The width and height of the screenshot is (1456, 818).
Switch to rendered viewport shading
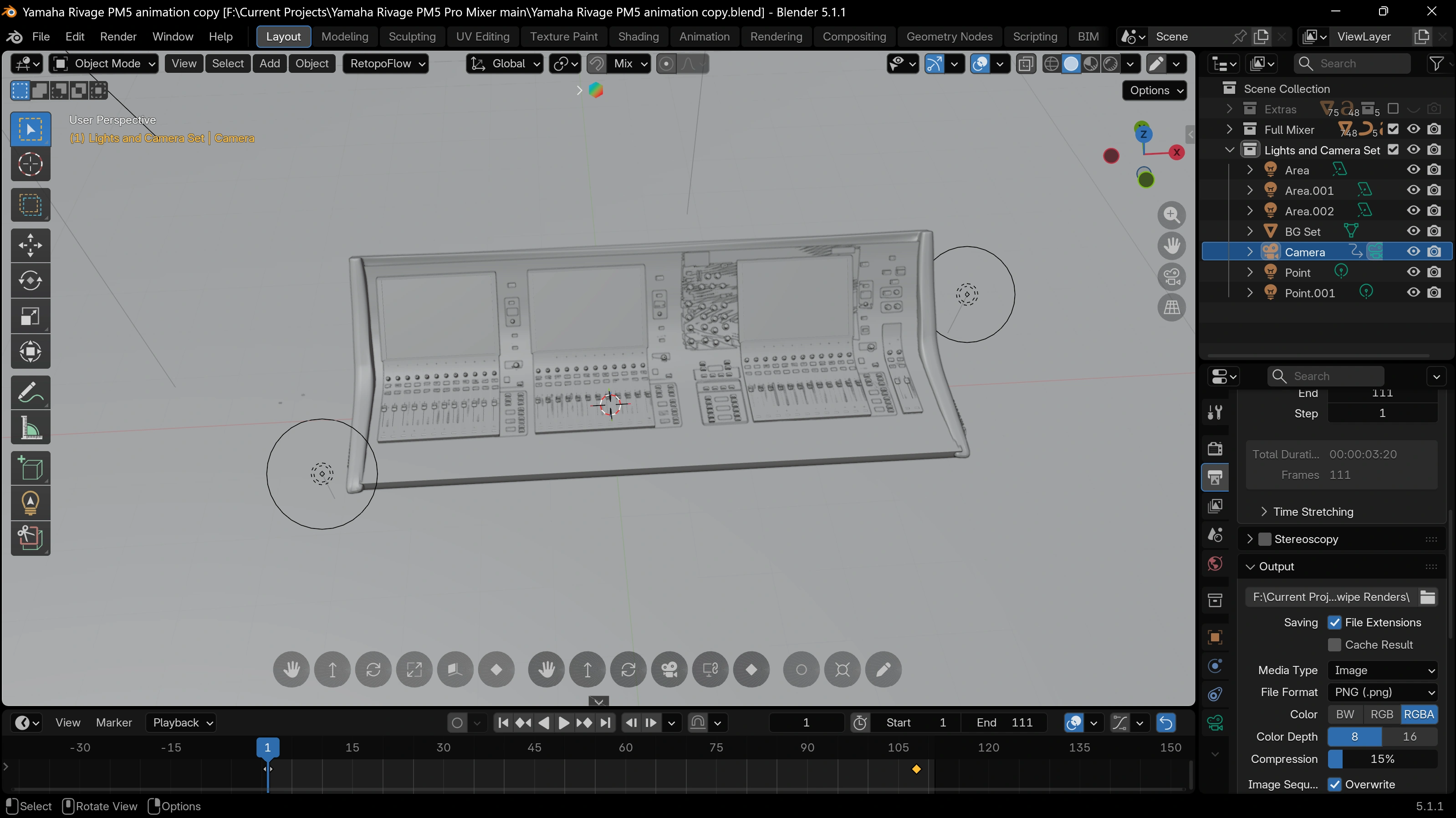1111,64
